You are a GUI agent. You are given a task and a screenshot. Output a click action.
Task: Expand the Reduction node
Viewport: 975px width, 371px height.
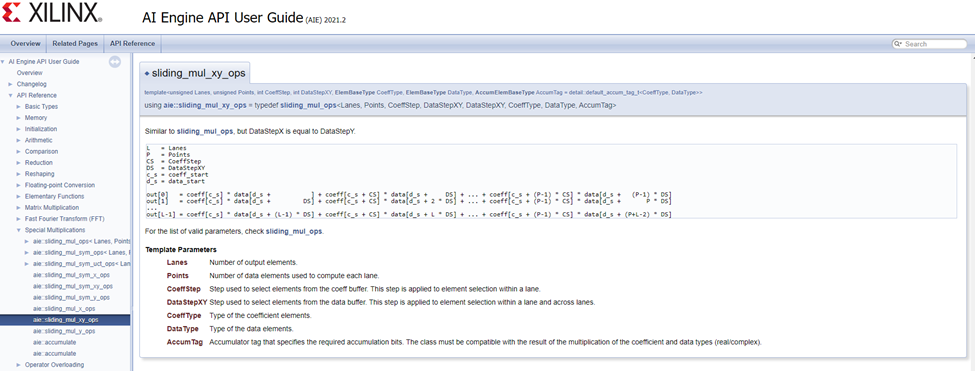click(19, 163)
